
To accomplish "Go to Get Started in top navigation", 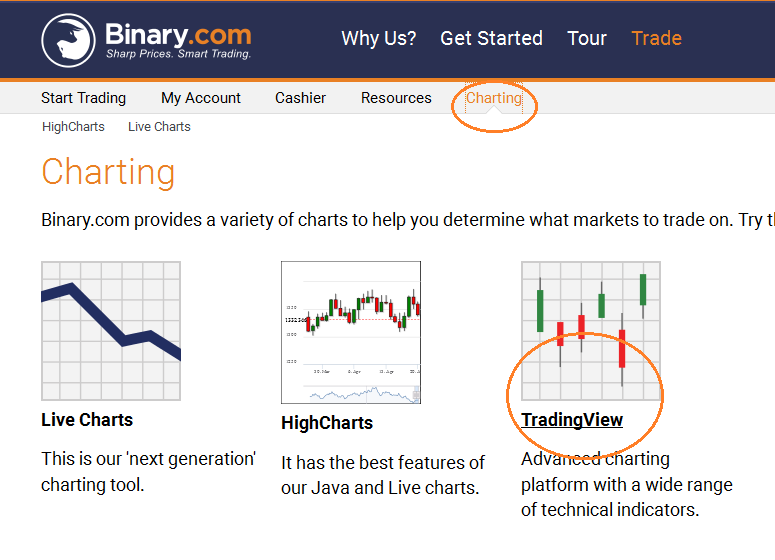I will click(491, 38).
